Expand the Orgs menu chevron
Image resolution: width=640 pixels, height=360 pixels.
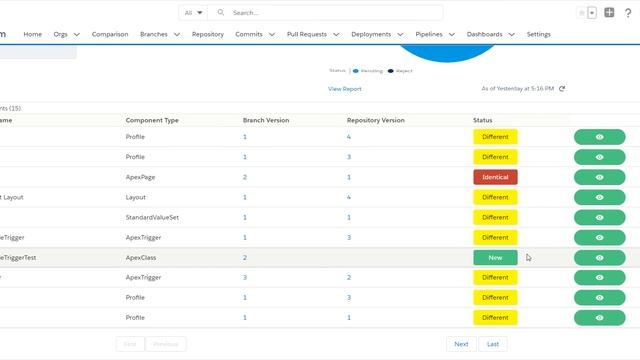click(77, 35)
